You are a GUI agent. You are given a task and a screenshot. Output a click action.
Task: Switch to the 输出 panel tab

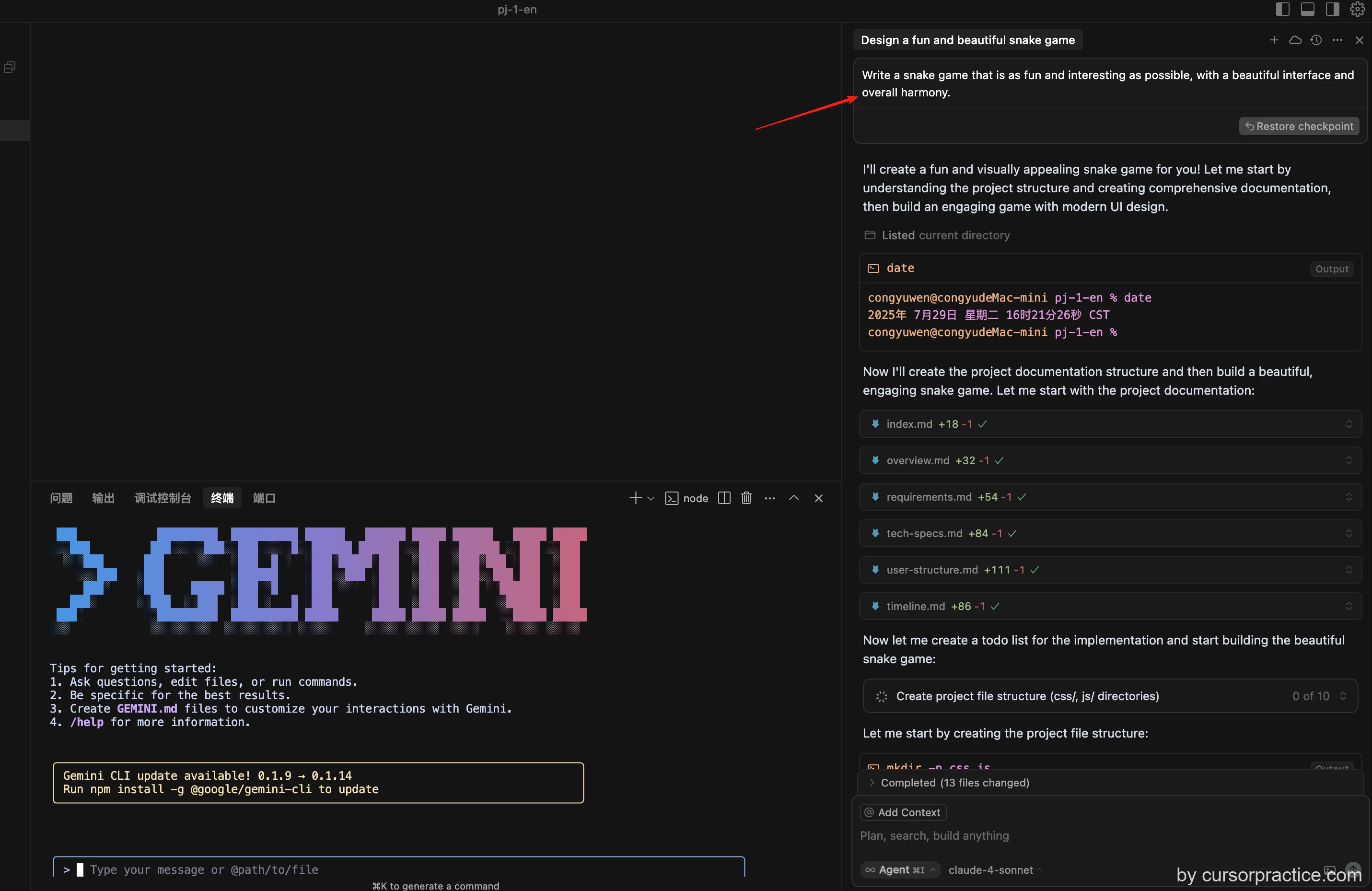click(103, 498)
